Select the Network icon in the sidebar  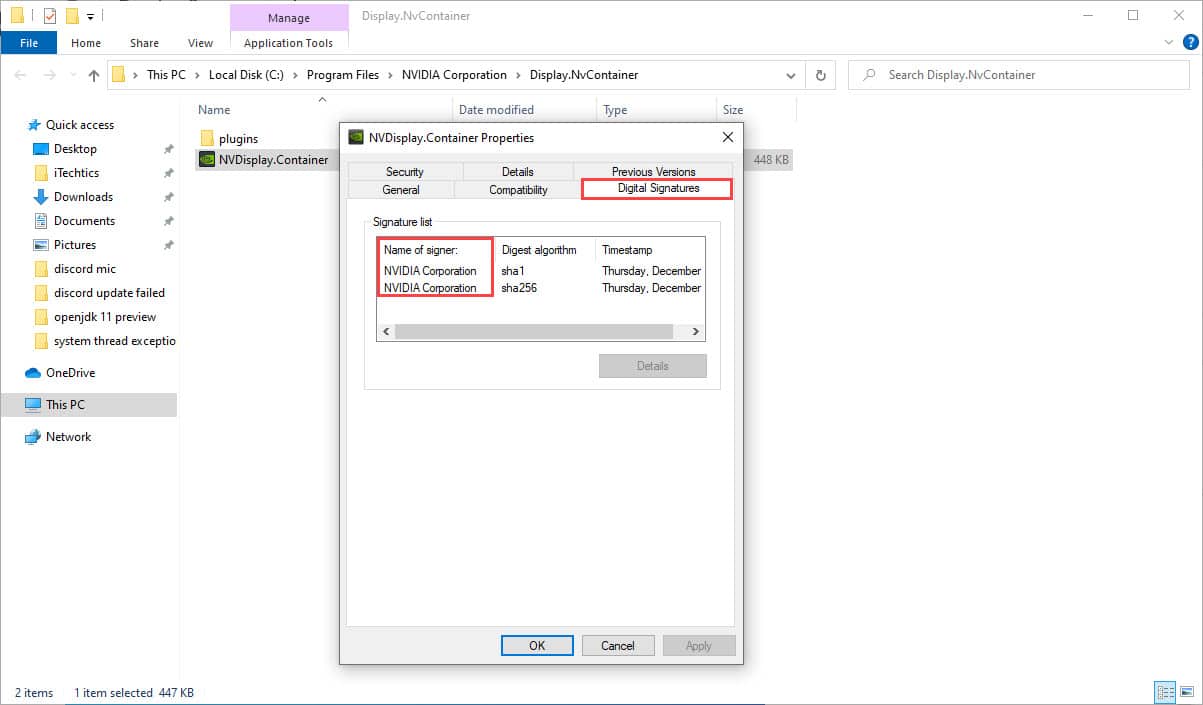33,437
